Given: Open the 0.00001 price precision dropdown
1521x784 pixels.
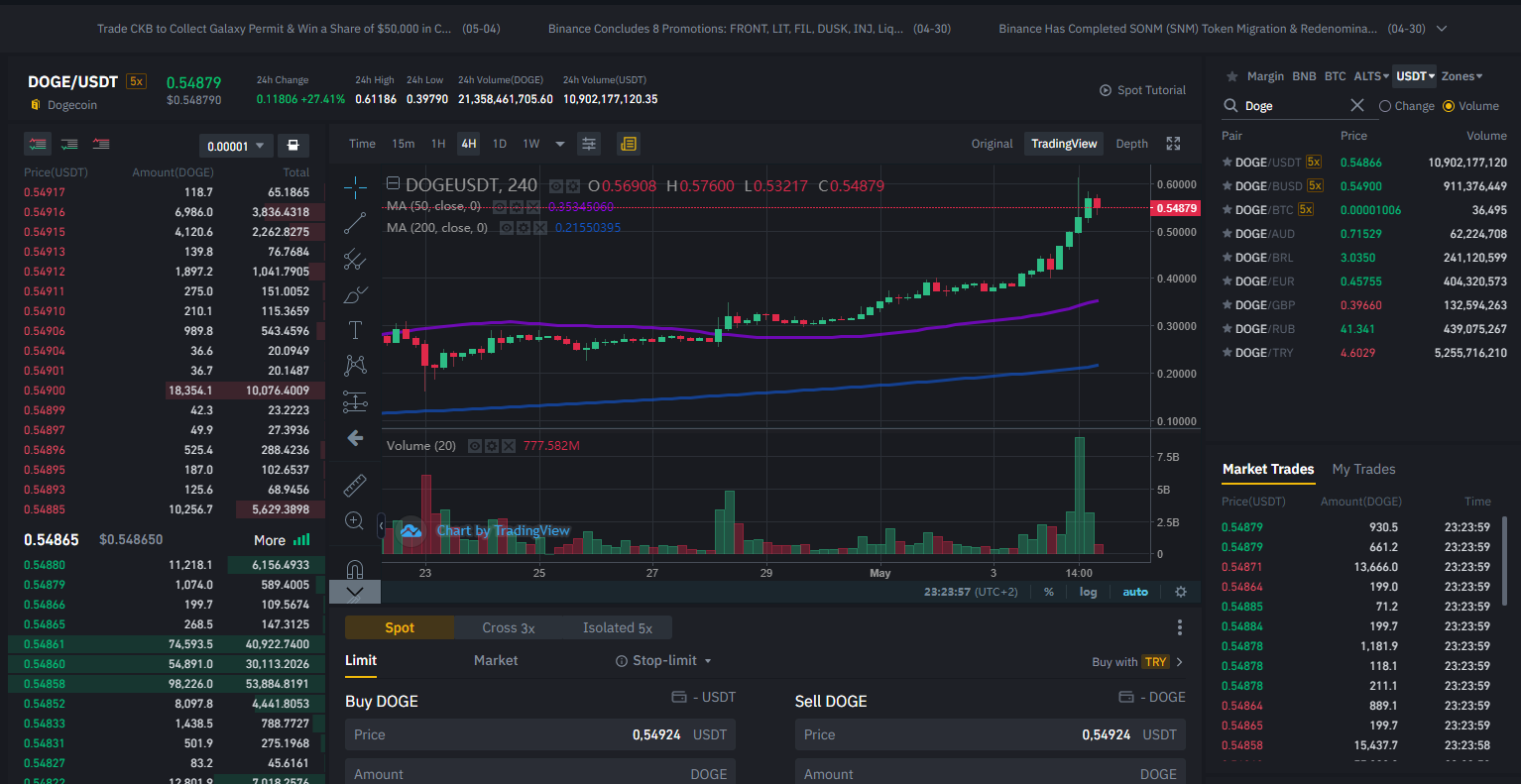Looking at the screenshot, I should [236, 146].
